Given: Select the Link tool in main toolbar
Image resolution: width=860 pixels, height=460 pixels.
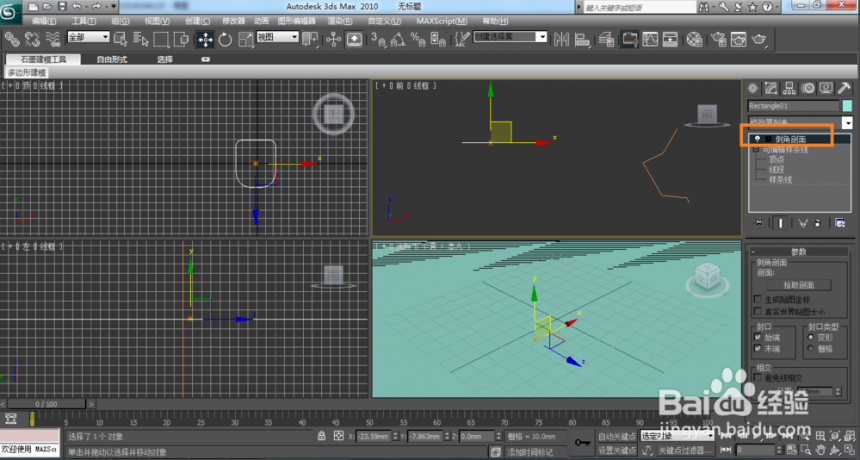Looking at the screenshot, I should tap(12, 39).
